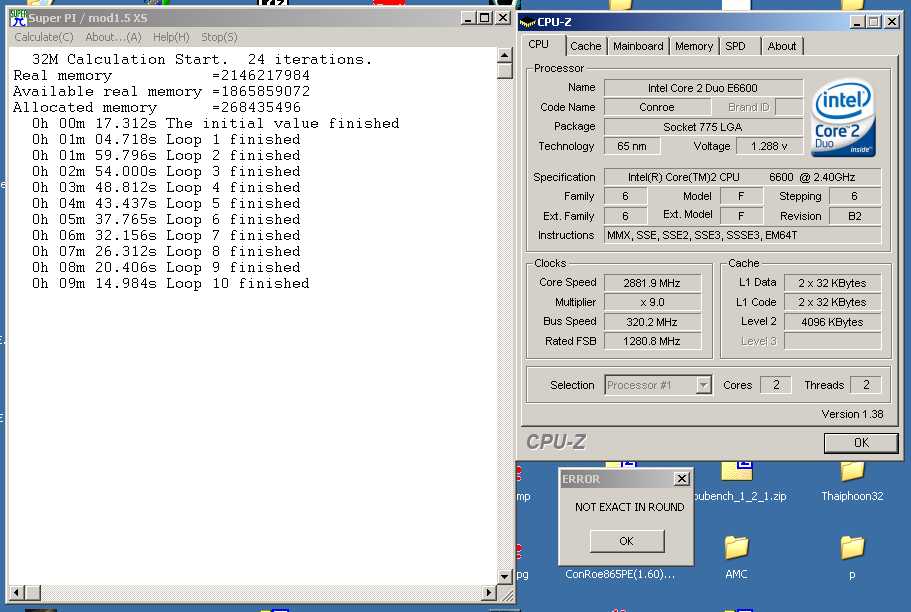Switch to the About tab in CPU-Z

click(x=781, y=46)
